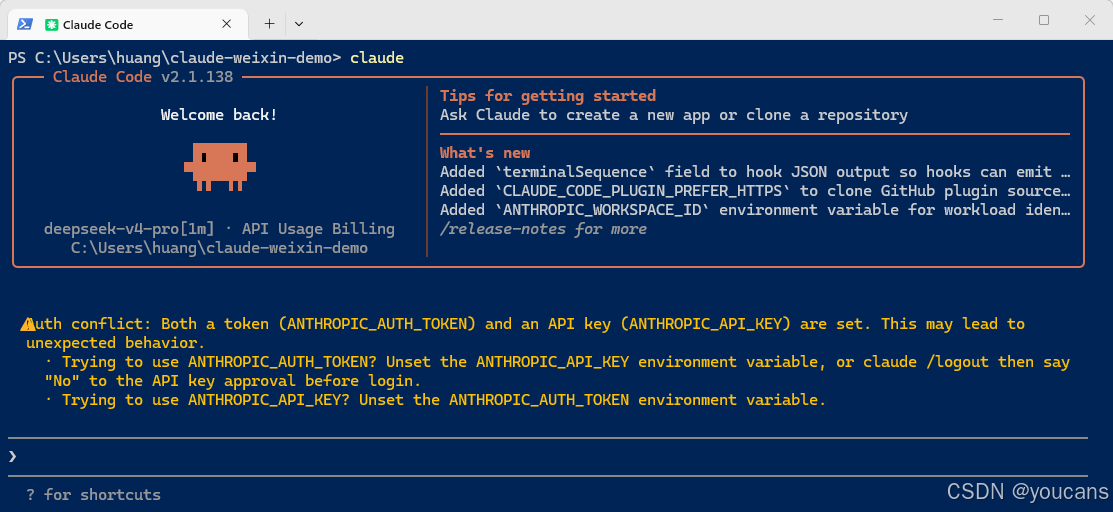Click the '? for shortcuts' hint

point(94,494)
